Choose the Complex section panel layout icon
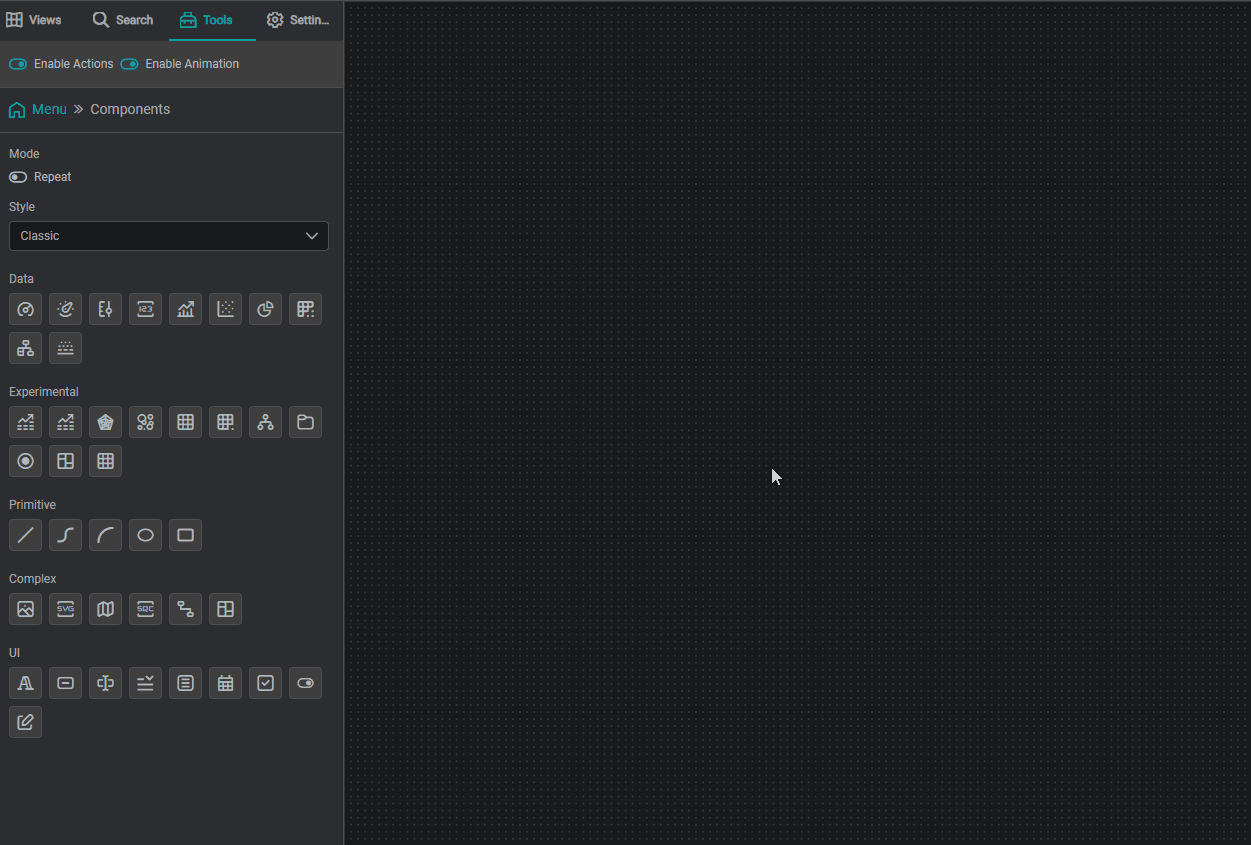 click(x=226, y=609)
